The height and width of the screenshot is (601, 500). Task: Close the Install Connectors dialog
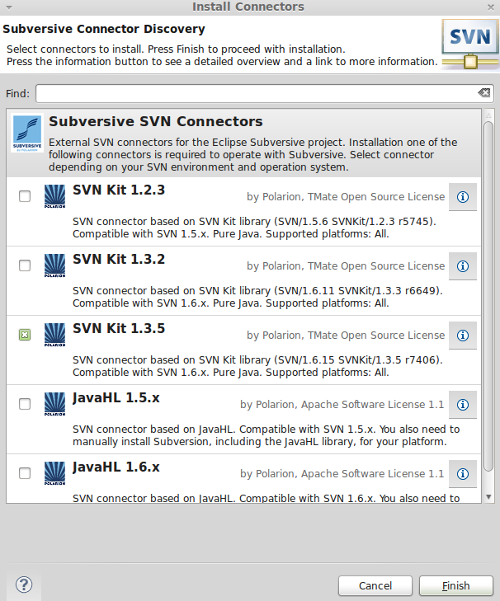(x=490, y=7)
